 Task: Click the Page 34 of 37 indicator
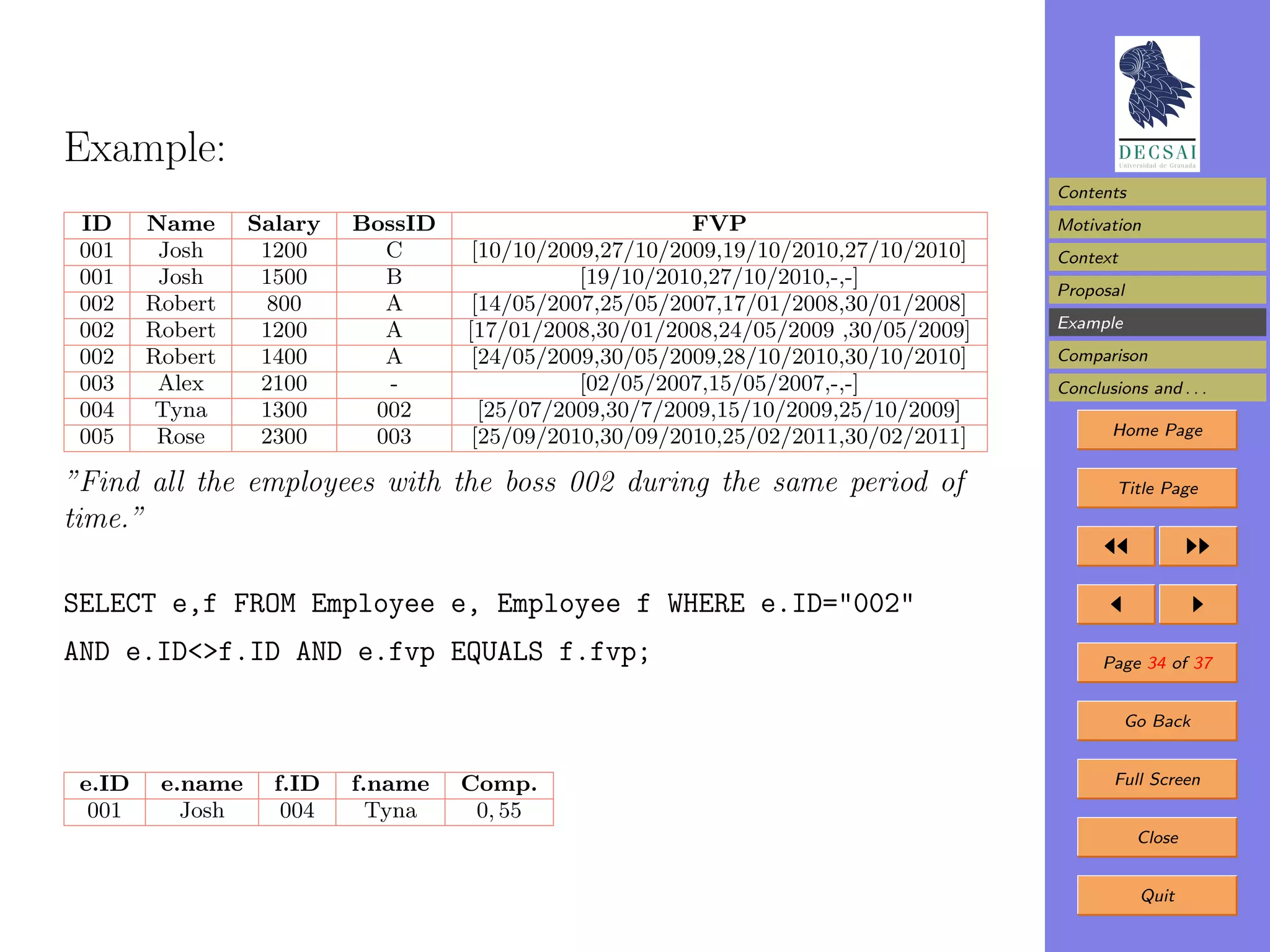pos(1157,663)
